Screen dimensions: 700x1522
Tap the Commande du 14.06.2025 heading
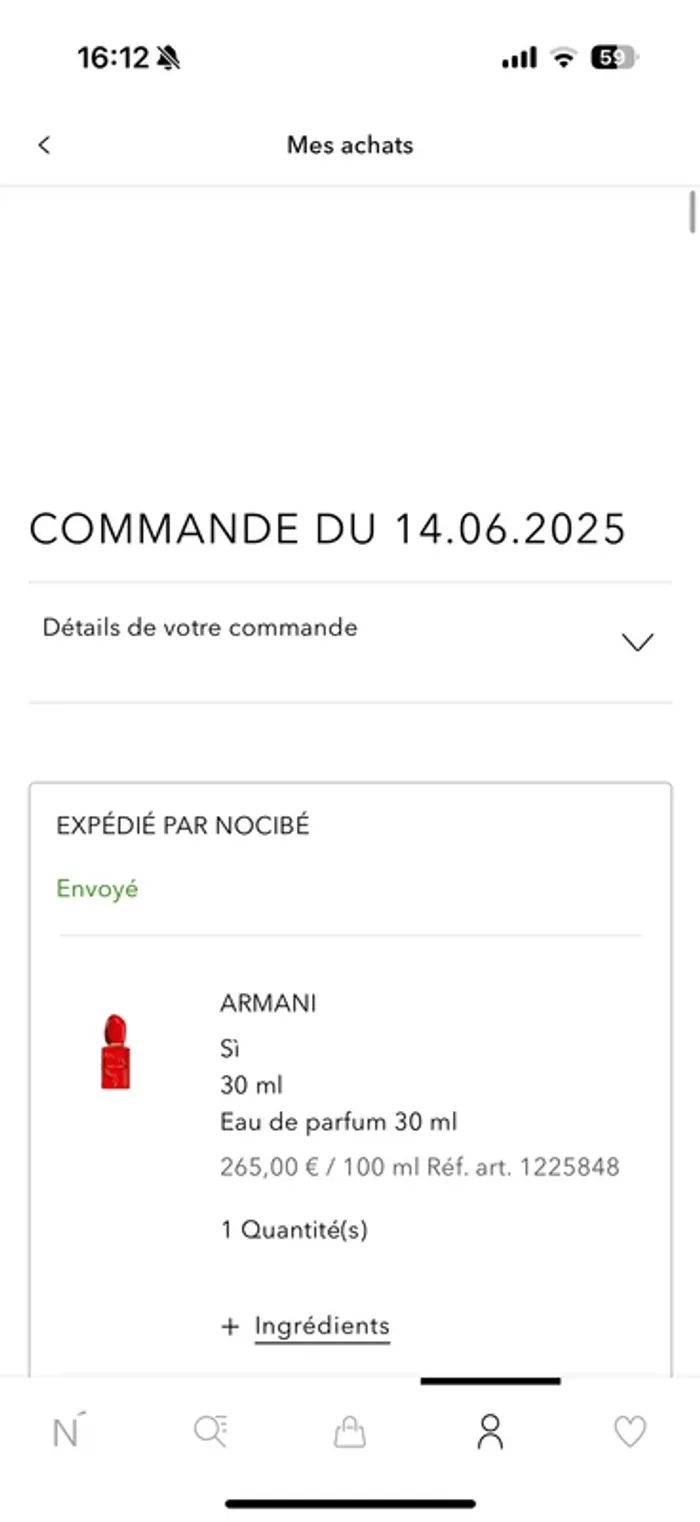328,528
